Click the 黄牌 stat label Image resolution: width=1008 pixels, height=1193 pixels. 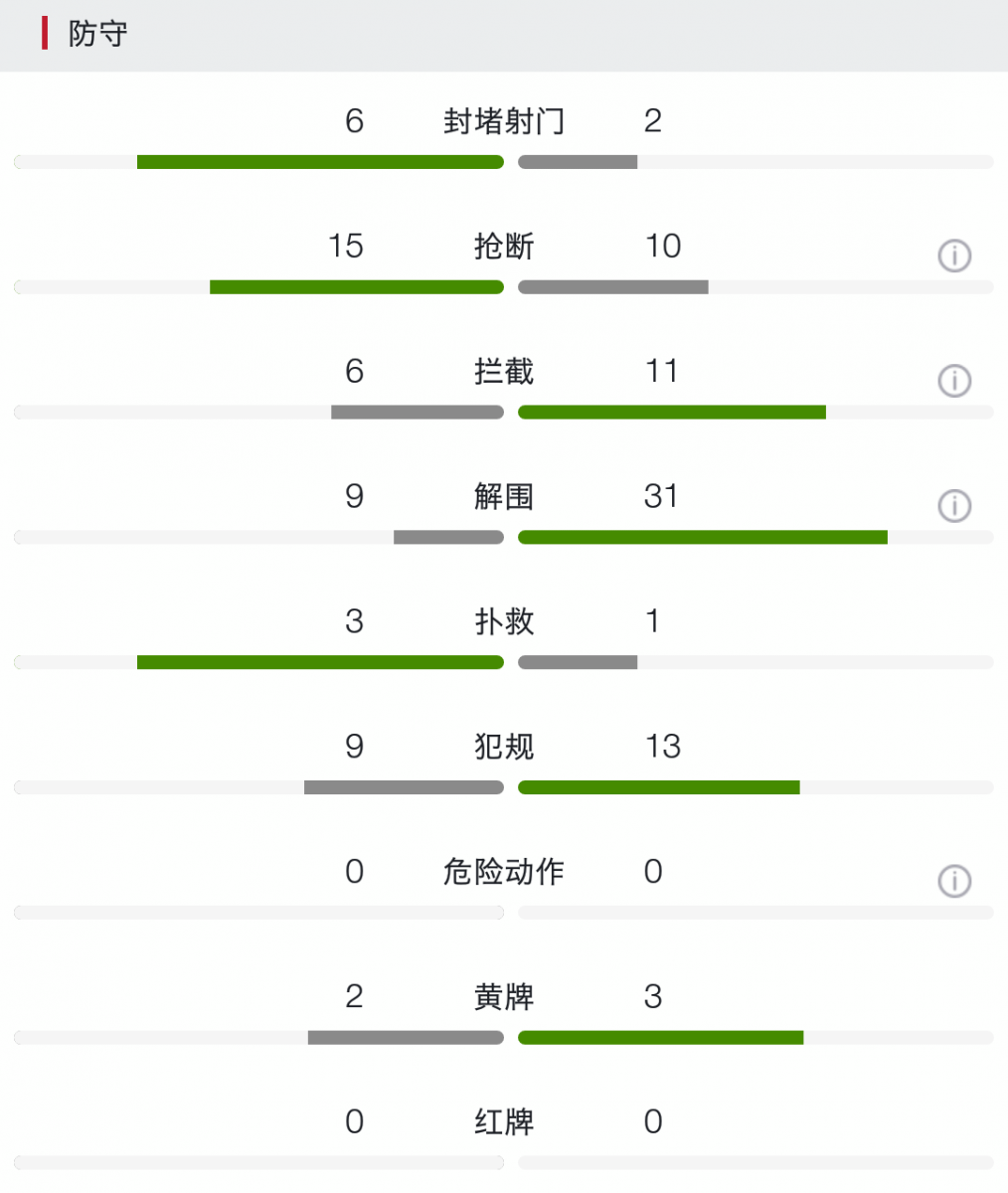[x=504, y=997]
